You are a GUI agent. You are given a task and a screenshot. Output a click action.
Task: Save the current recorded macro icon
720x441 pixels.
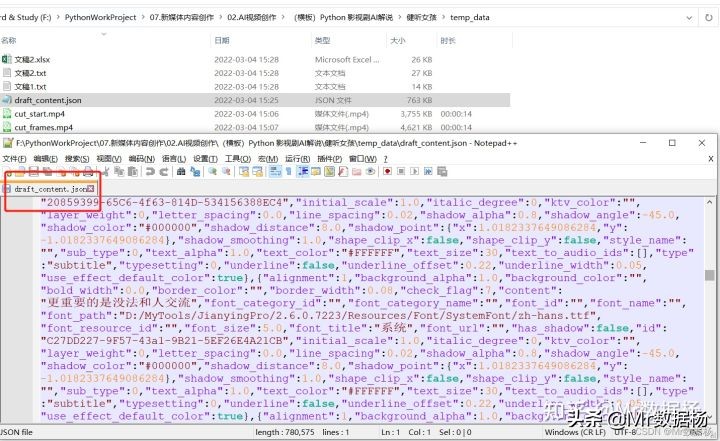(x=442, y=171)
